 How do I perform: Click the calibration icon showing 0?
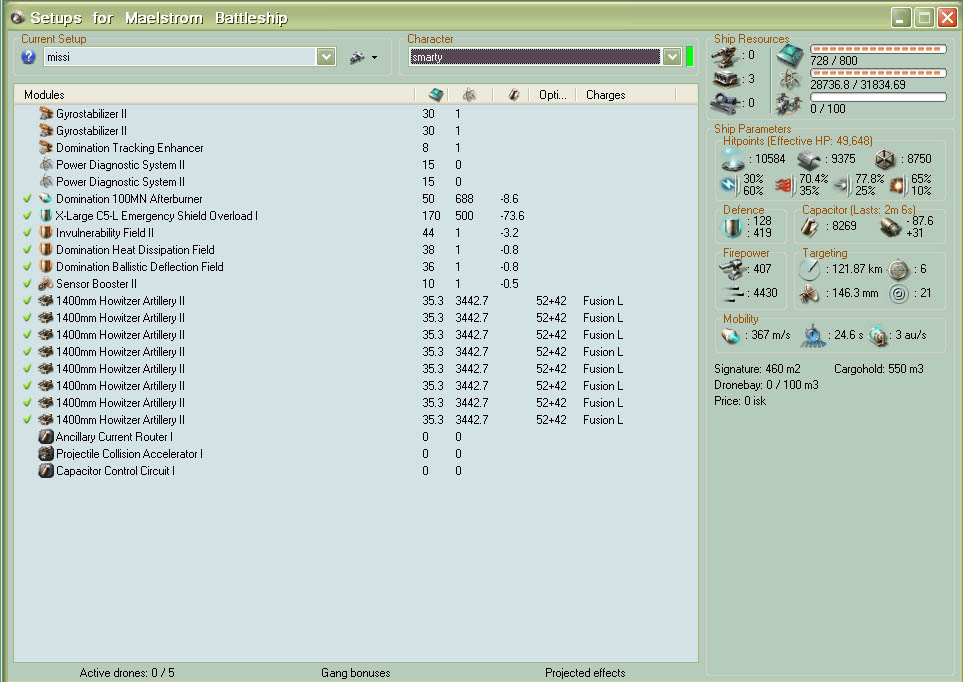[x=725, y=103]
